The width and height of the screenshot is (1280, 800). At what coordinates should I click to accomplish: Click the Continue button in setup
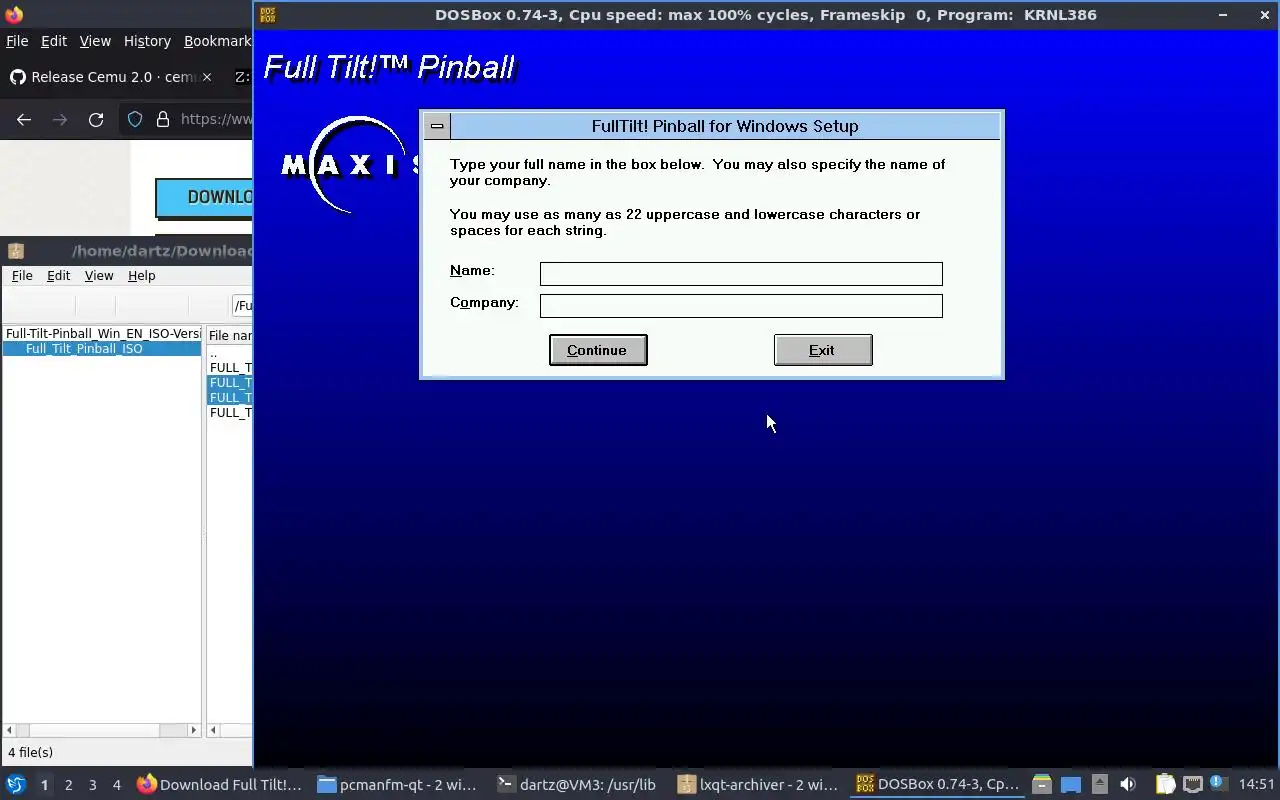(x=598, y=350)
